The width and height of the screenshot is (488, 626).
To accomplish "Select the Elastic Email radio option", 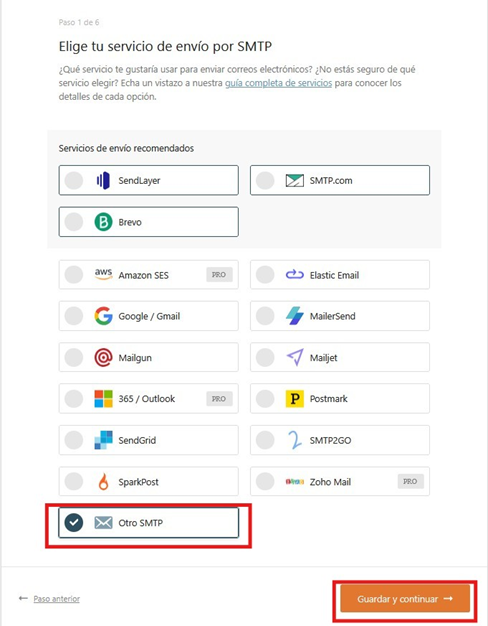I will (265, 275).
